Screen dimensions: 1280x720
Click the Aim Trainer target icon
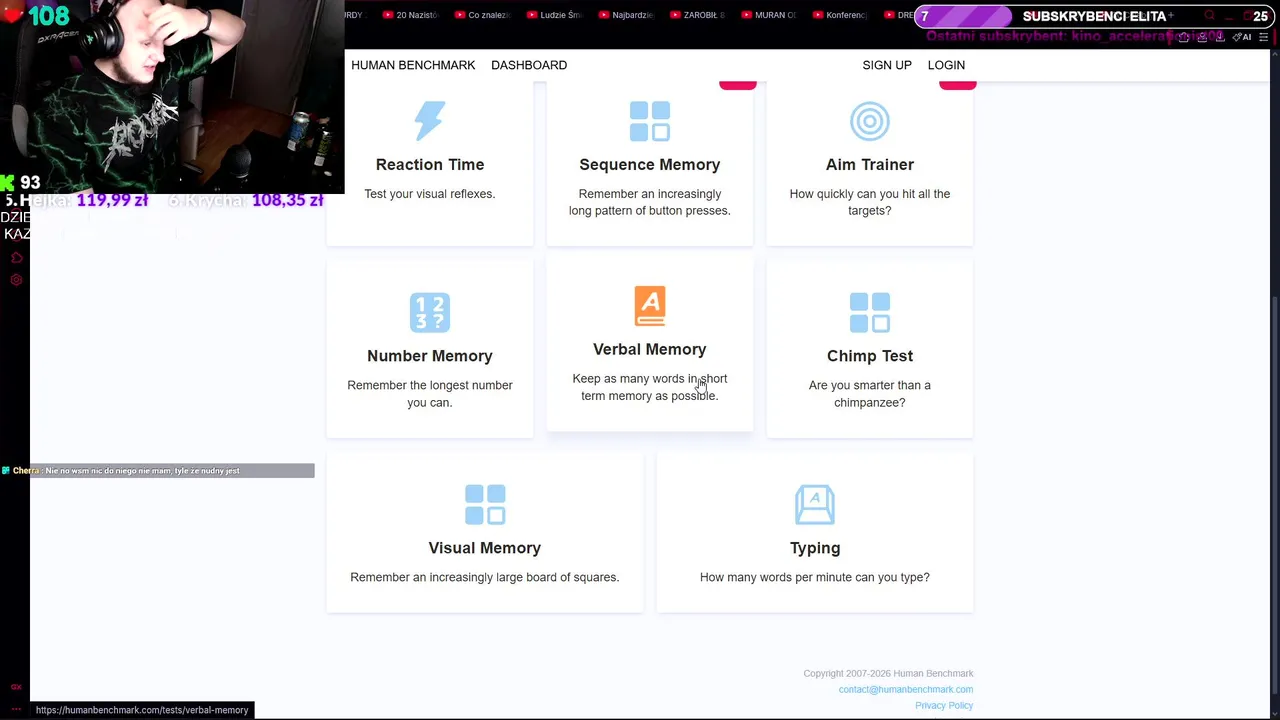[870, 121]
